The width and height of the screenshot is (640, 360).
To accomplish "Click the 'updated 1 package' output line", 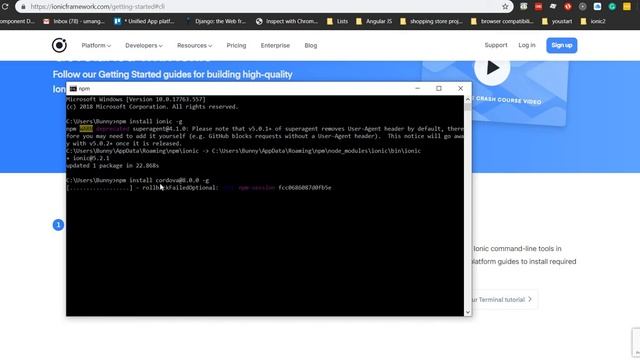I will click(113, 166).
